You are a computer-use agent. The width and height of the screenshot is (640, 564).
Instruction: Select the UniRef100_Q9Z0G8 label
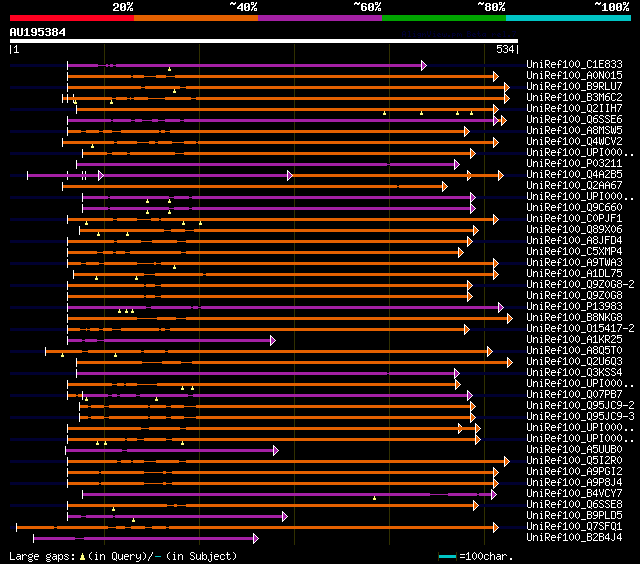(574, 295)
